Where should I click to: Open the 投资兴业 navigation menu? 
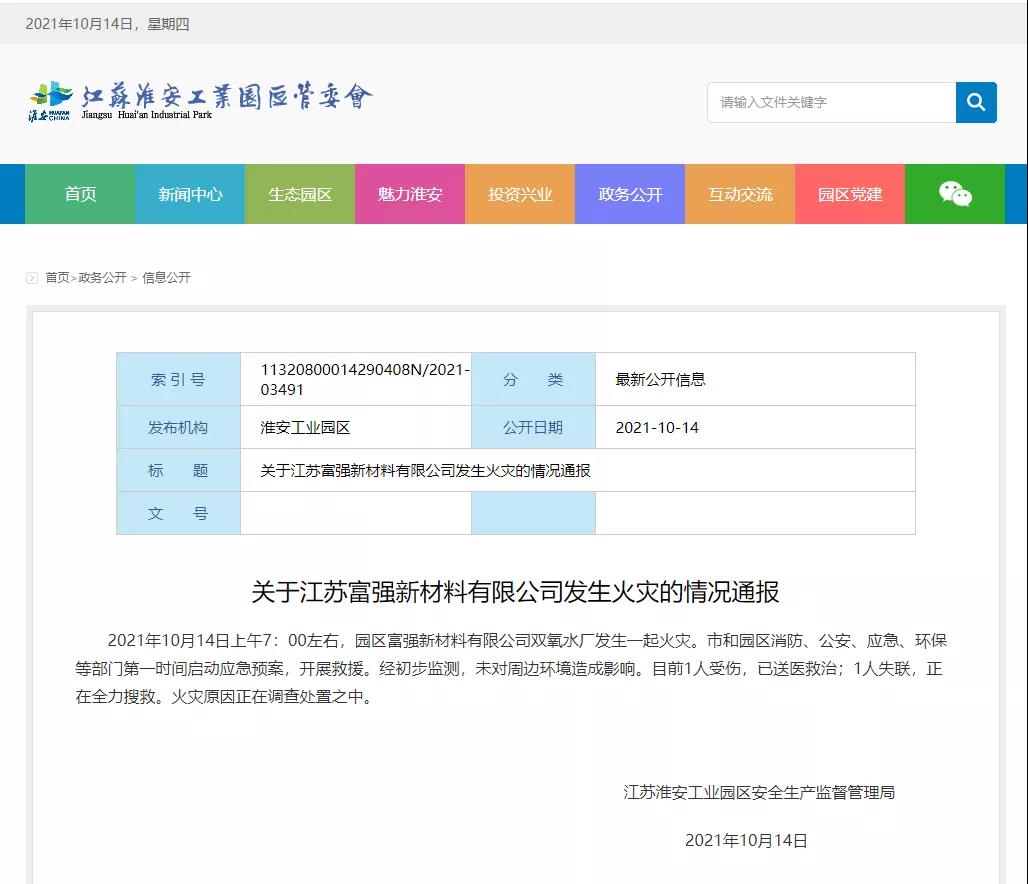click(x=520, y=194)
